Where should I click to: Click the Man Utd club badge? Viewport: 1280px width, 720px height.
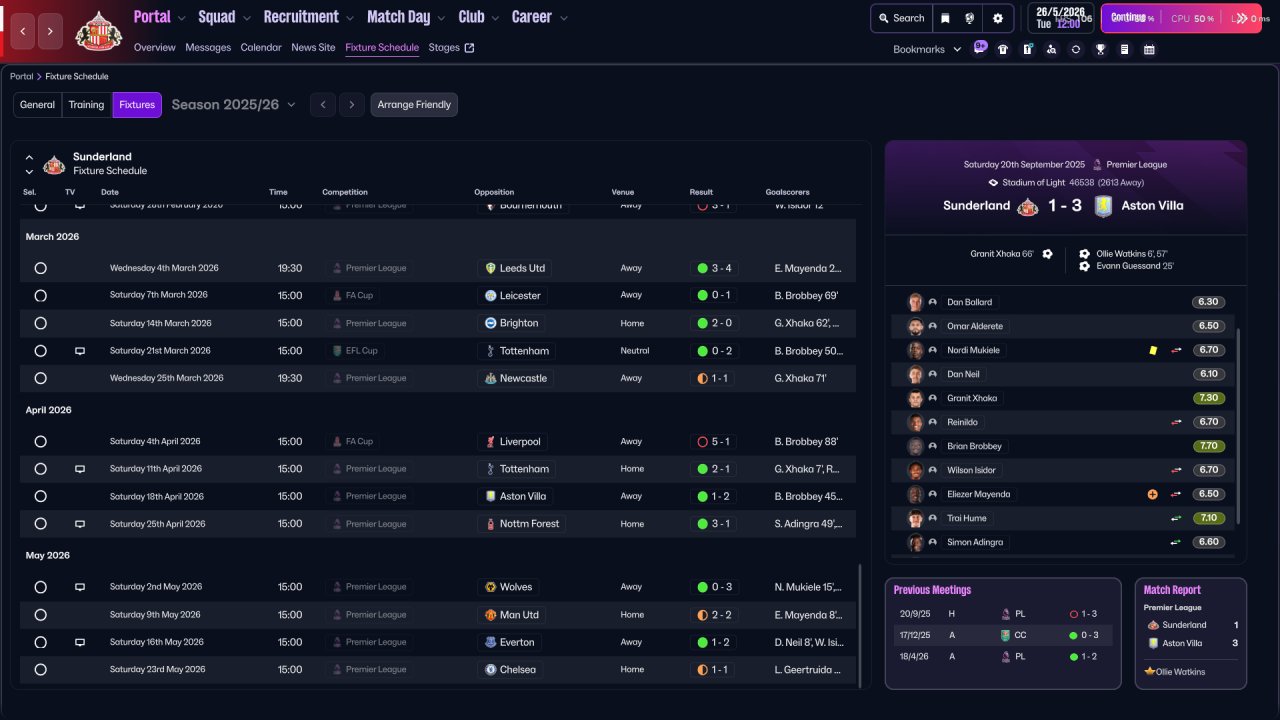coord(490,615)
